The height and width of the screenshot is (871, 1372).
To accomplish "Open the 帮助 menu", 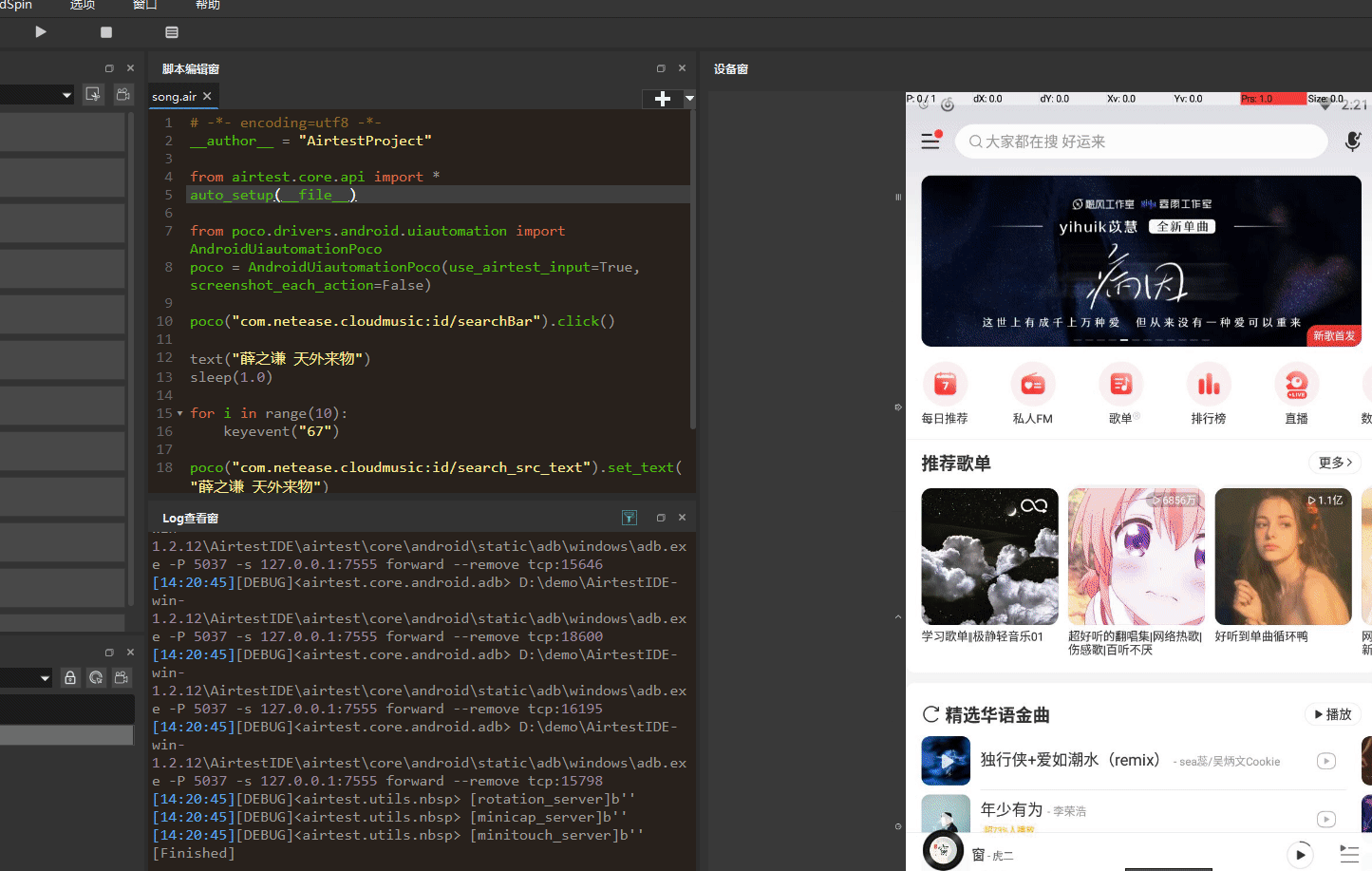I will tap(208, 6).
